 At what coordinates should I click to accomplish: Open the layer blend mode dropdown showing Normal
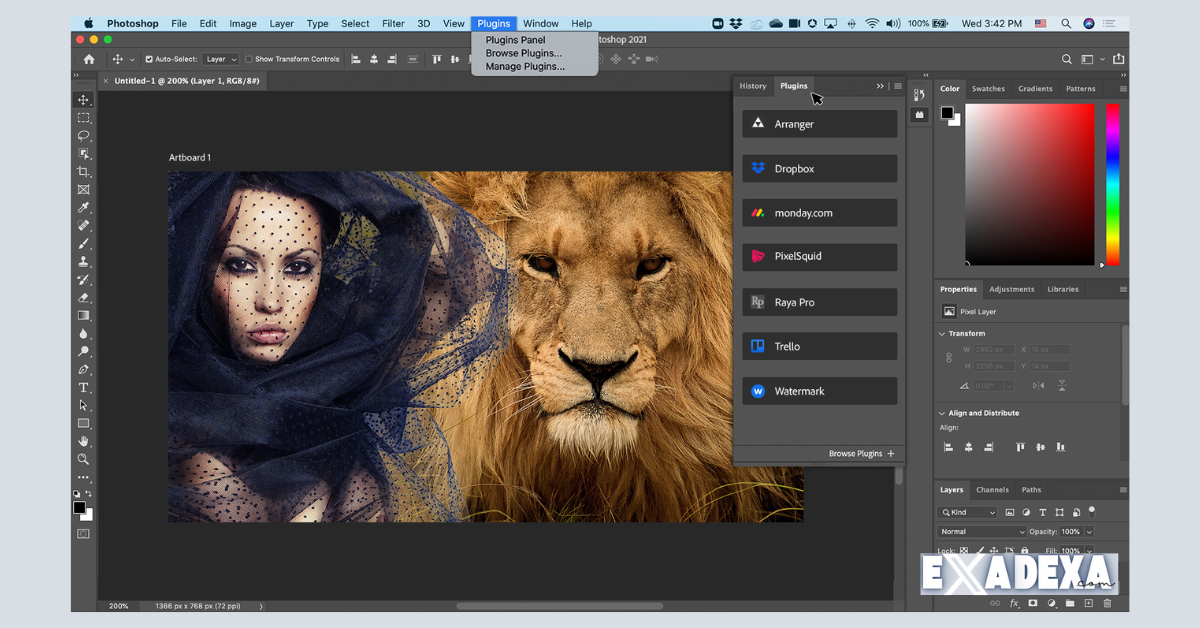point(981,531)
